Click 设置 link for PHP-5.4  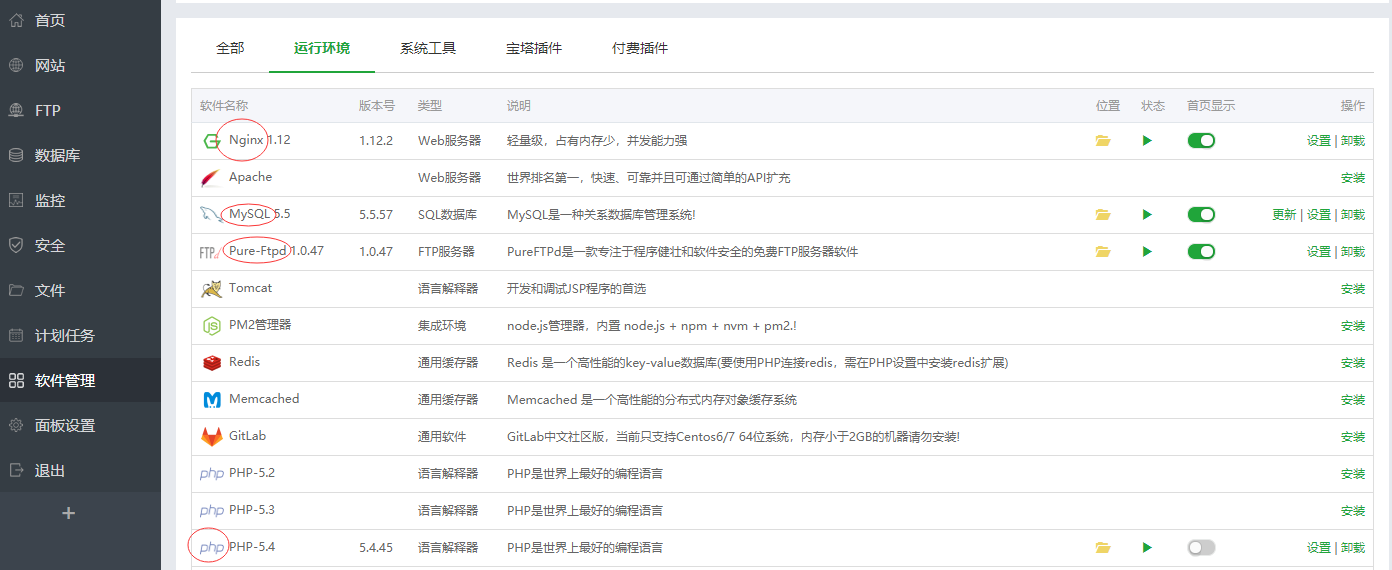tap(1318, 548)
